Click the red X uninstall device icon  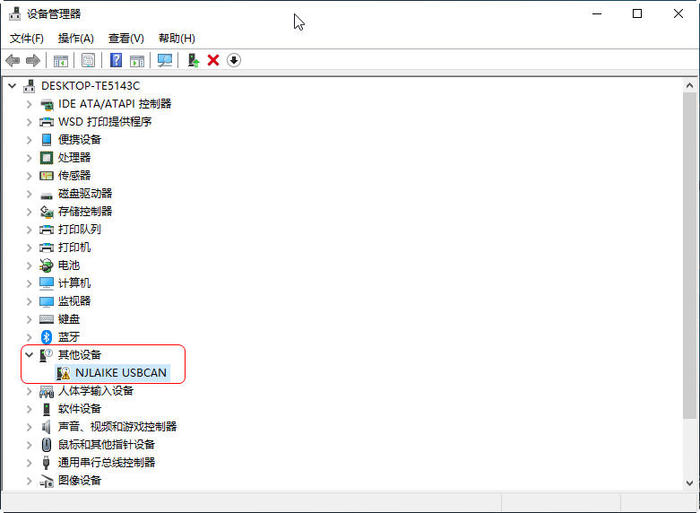click(x=213, y=61)
